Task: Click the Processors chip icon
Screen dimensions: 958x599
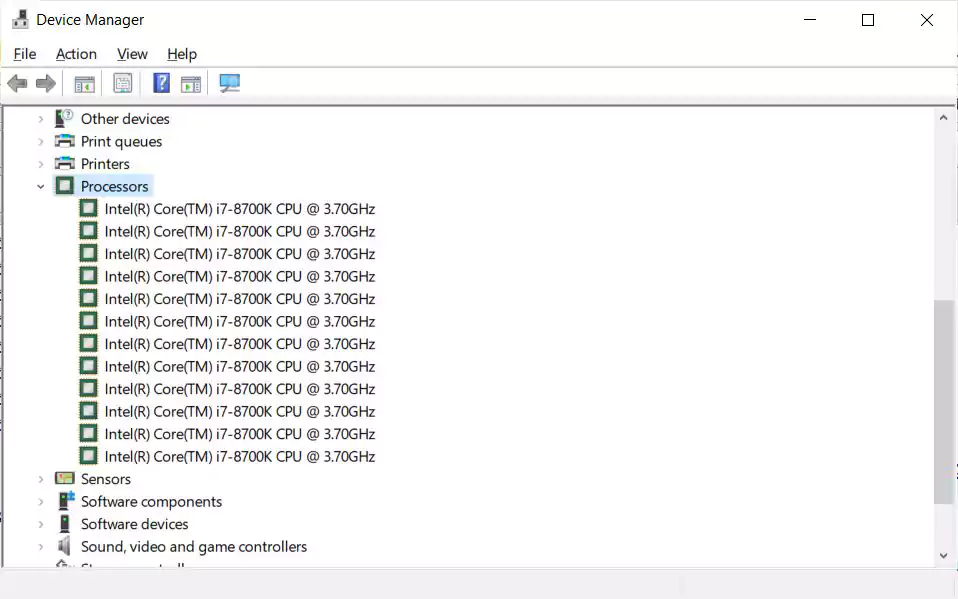Action: point(64,186)
